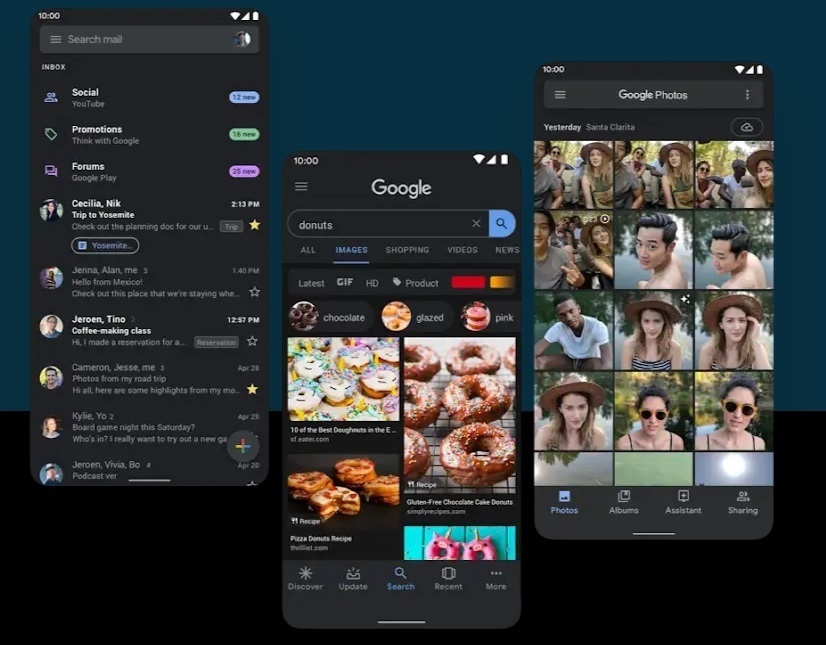Open Google app hamburger menu
826x645 pixels.
pos(301,187)
